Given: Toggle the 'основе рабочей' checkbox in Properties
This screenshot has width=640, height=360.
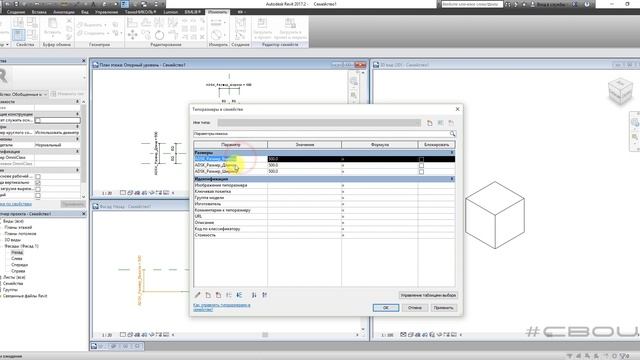Looking at the screenshot, I should [38, 176].
